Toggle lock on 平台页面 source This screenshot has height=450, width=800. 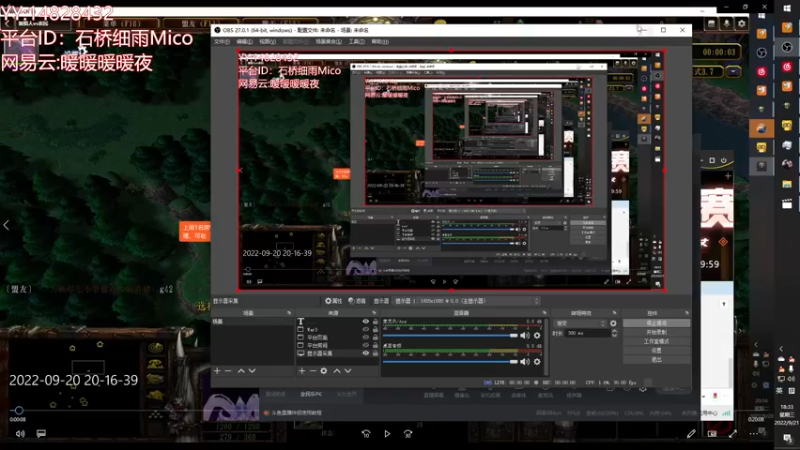pos(375,337)
